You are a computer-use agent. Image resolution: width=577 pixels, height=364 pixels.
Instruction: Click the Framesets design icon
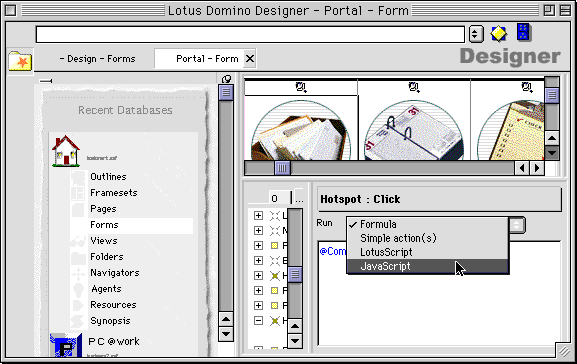78,193
